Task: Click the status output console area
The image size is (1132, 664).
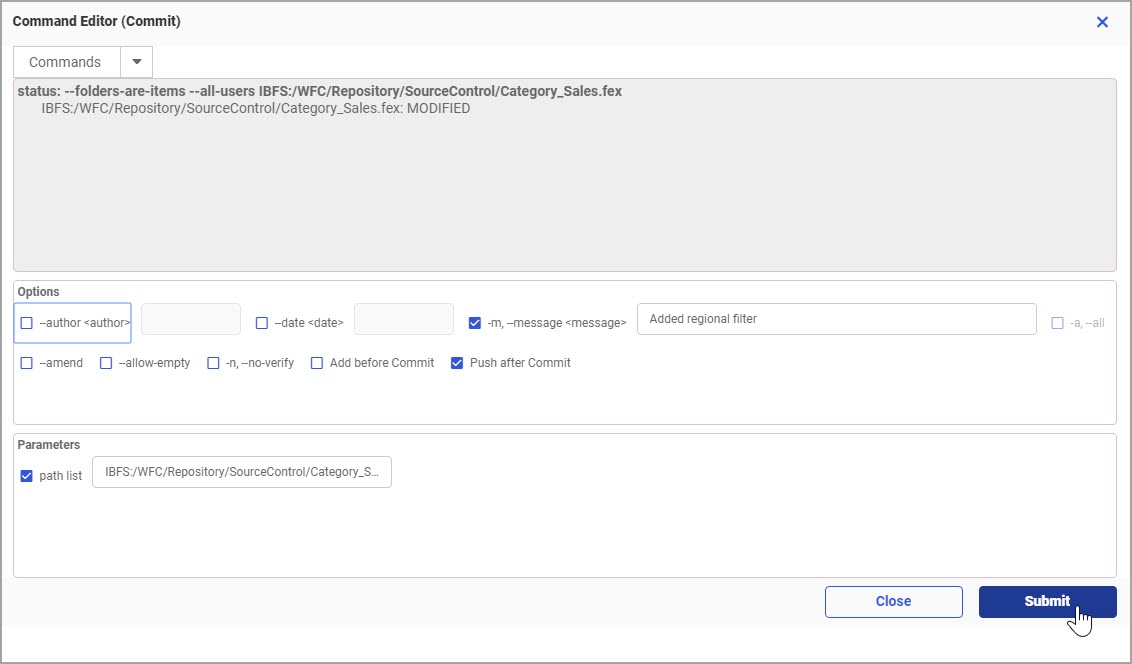Action: pyautogui.click(x=564, y=190)
